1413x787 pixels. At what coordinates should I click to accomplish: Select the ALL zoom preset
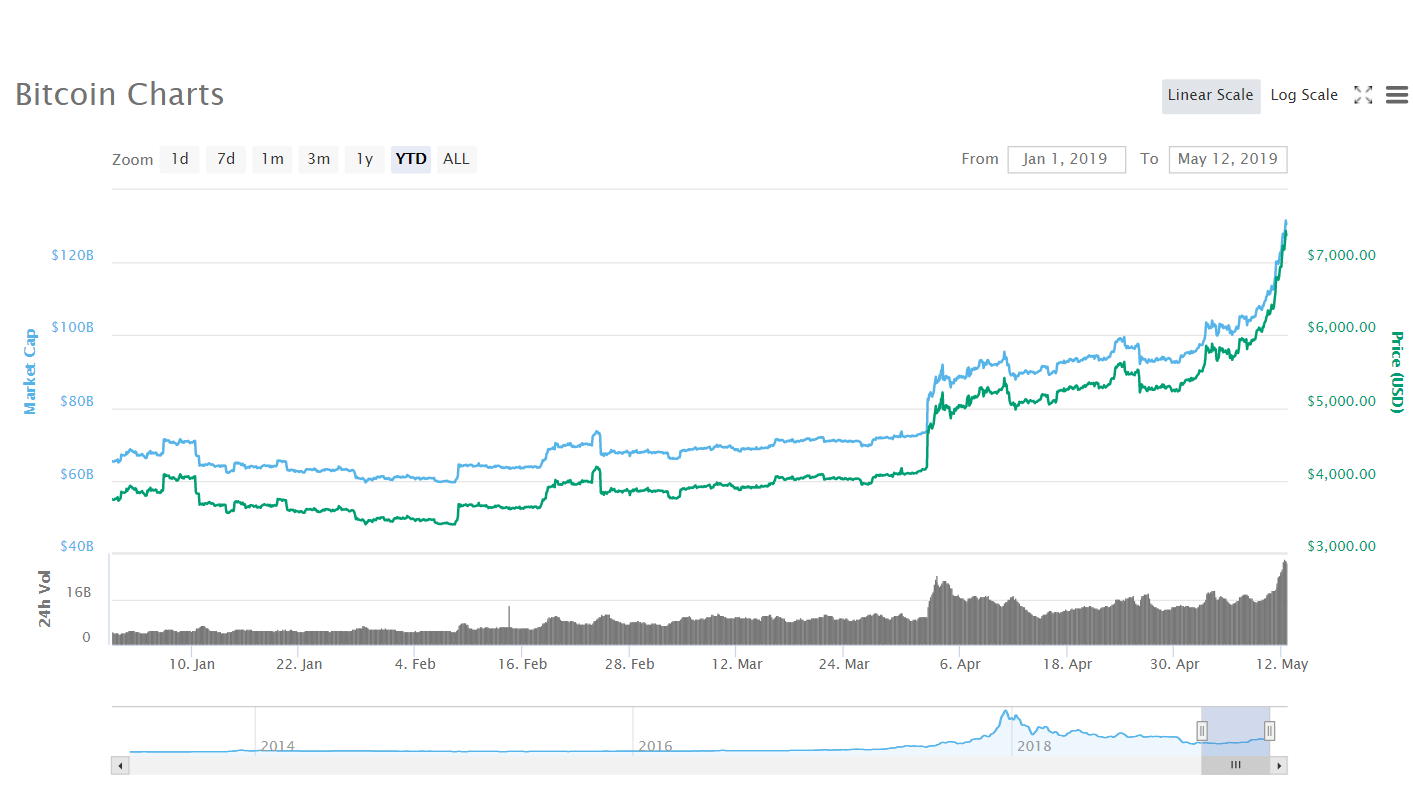[456, 158]
